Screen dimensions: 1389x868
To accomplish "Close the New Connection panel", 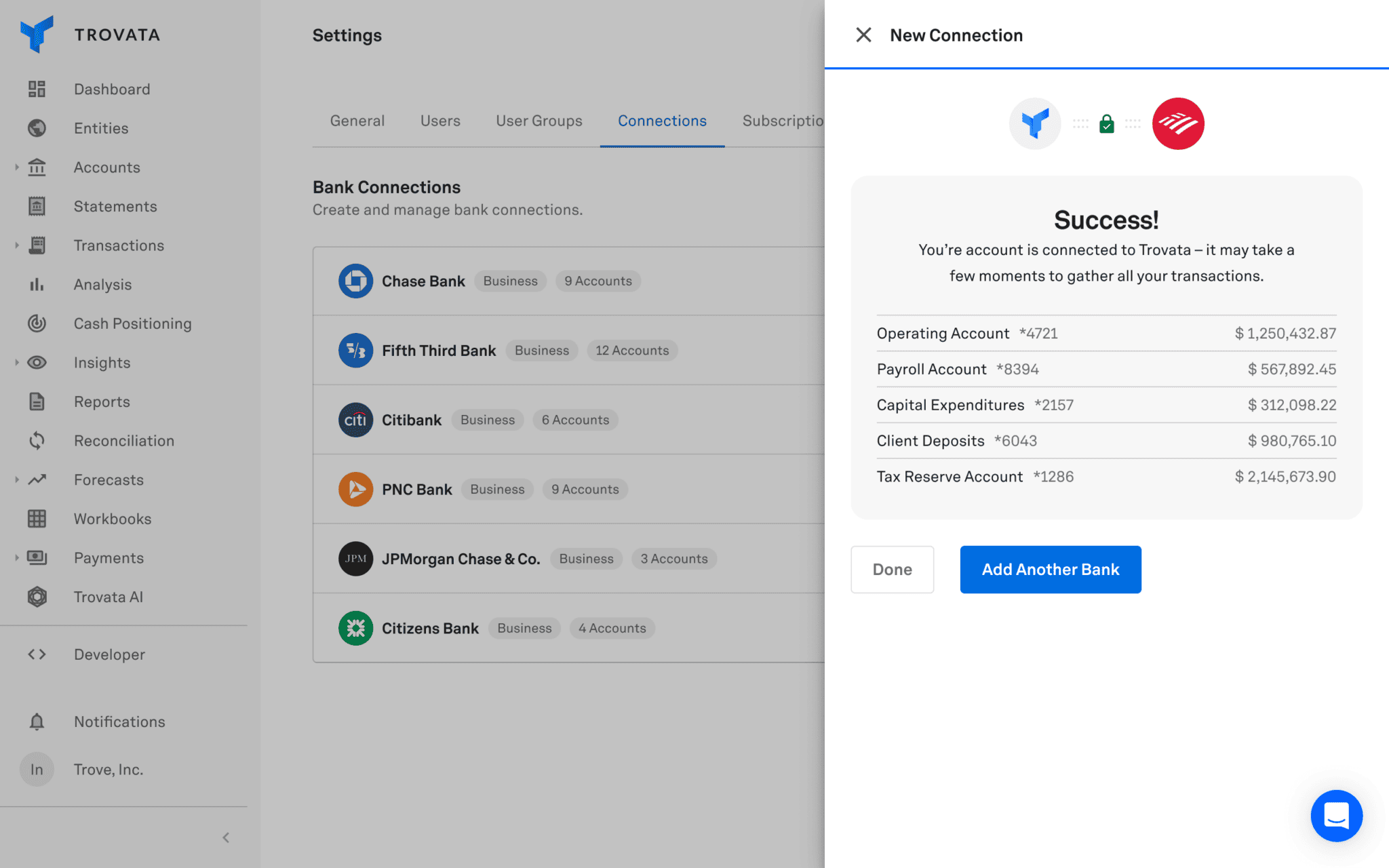I will [x=863, y=35].
